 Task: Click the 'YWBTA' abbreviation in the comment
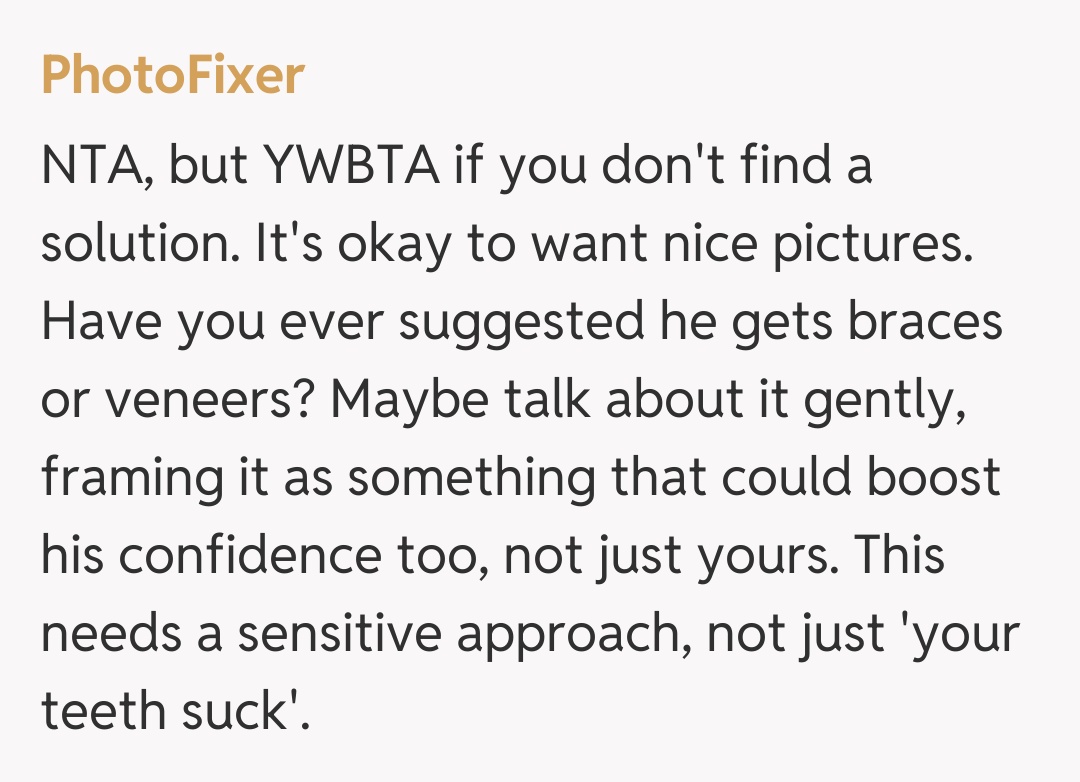coord(352,167)
